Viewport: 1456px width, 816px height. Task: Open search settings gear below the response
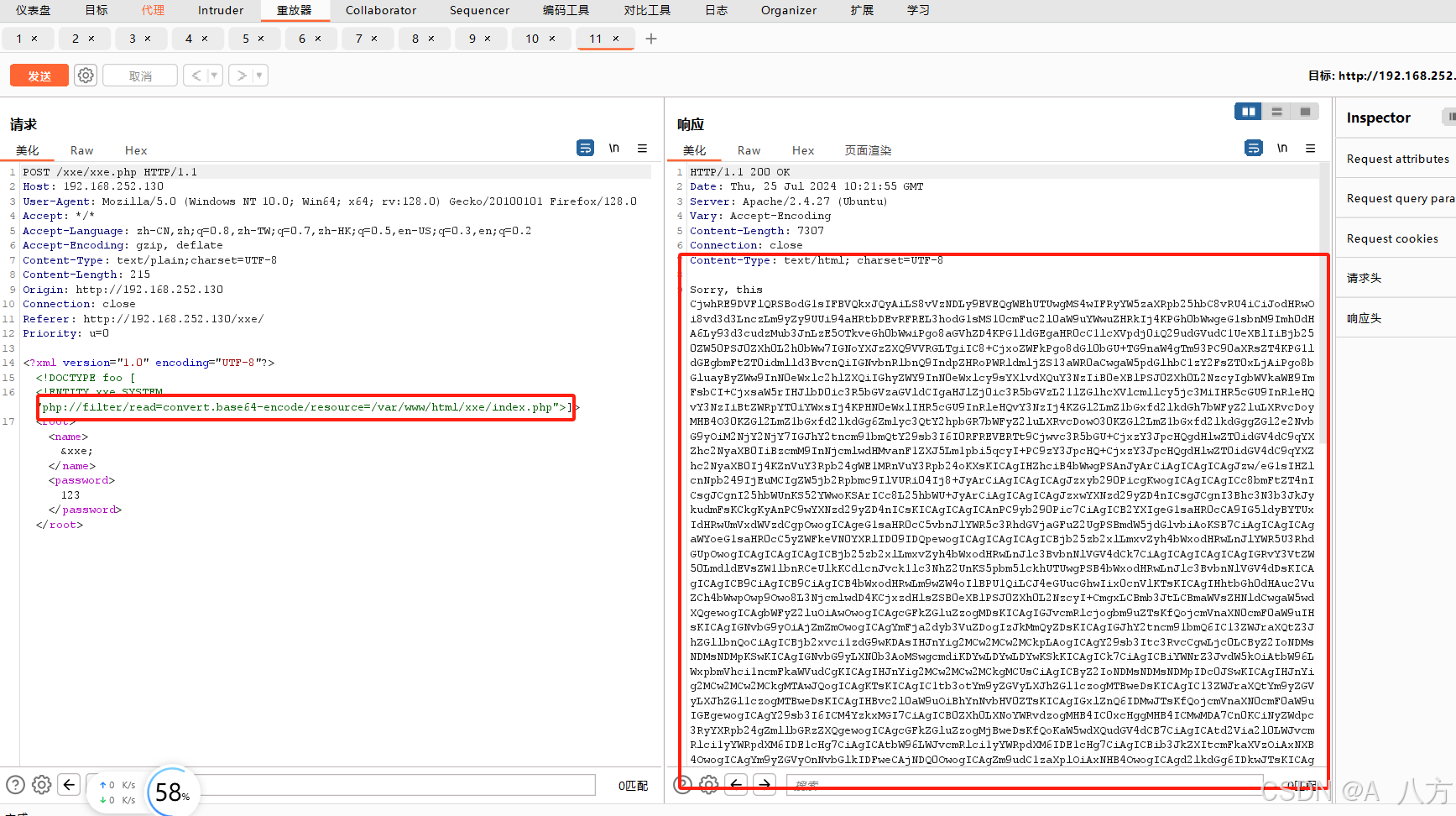pyautogui.click(x=709, y=784)
